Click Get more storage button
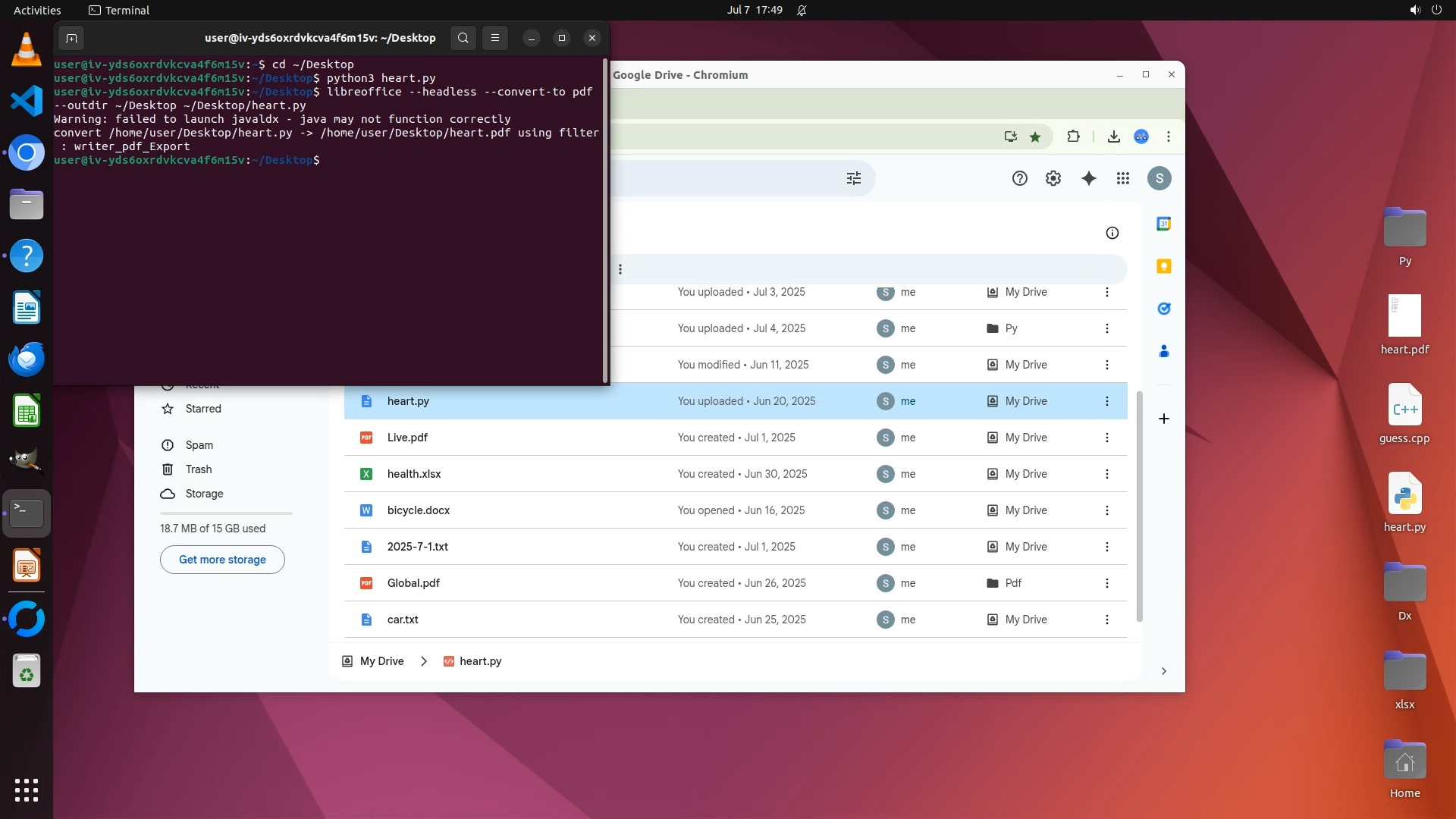The height and width of the screenshot is (819, 1456). pos(222,560)
